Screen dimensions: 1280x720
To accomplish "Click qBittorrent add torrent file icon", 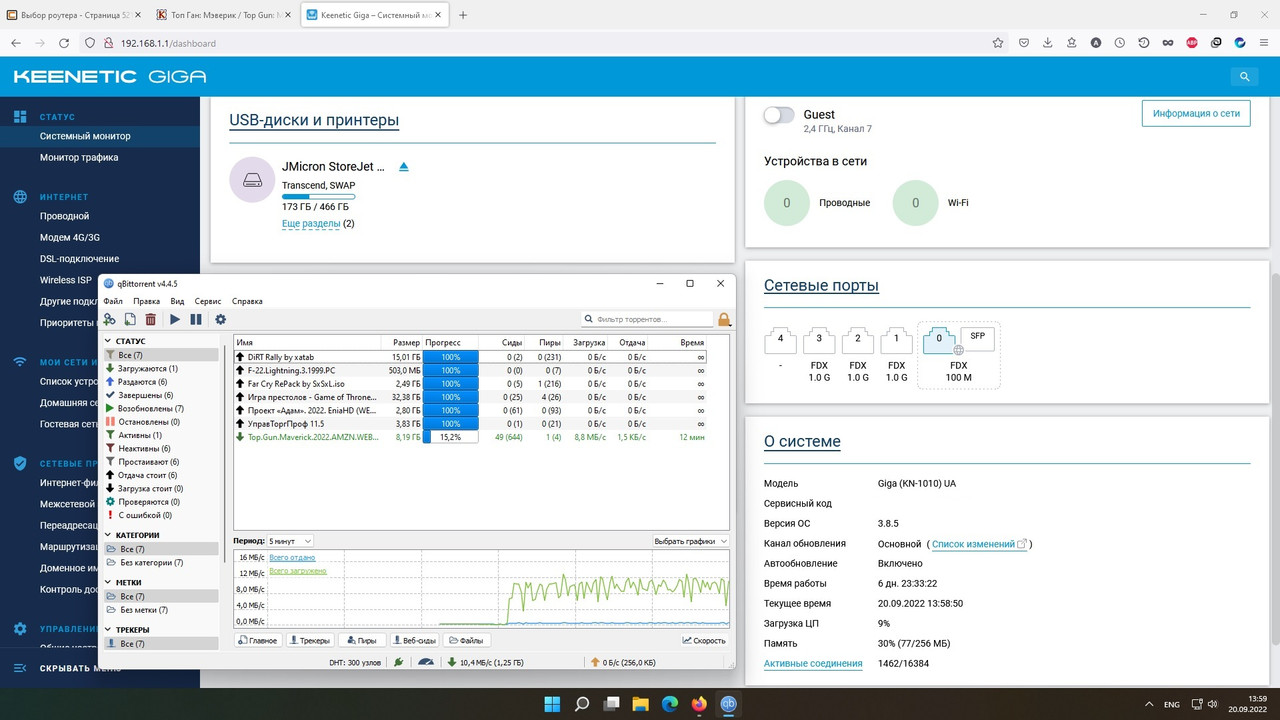I will pos(130,319).
